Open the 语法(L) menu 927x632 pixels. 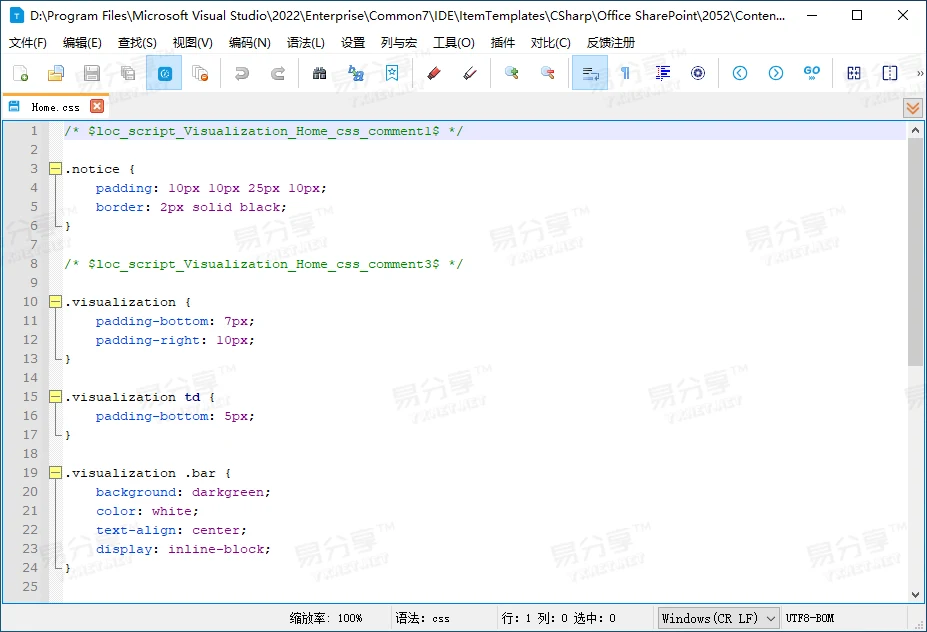[x=306, y=42]
